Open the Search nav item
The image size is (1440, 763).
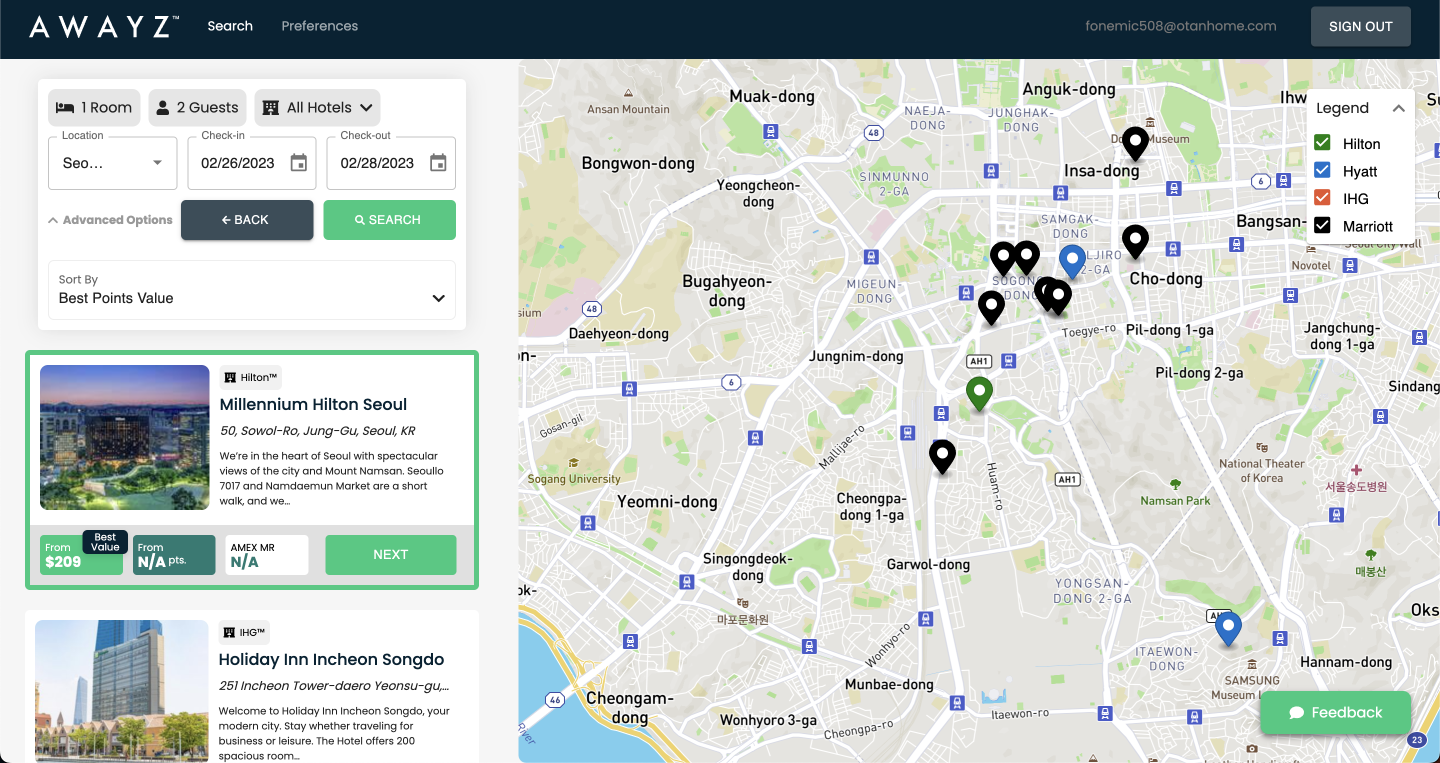[x=230, y=26]
